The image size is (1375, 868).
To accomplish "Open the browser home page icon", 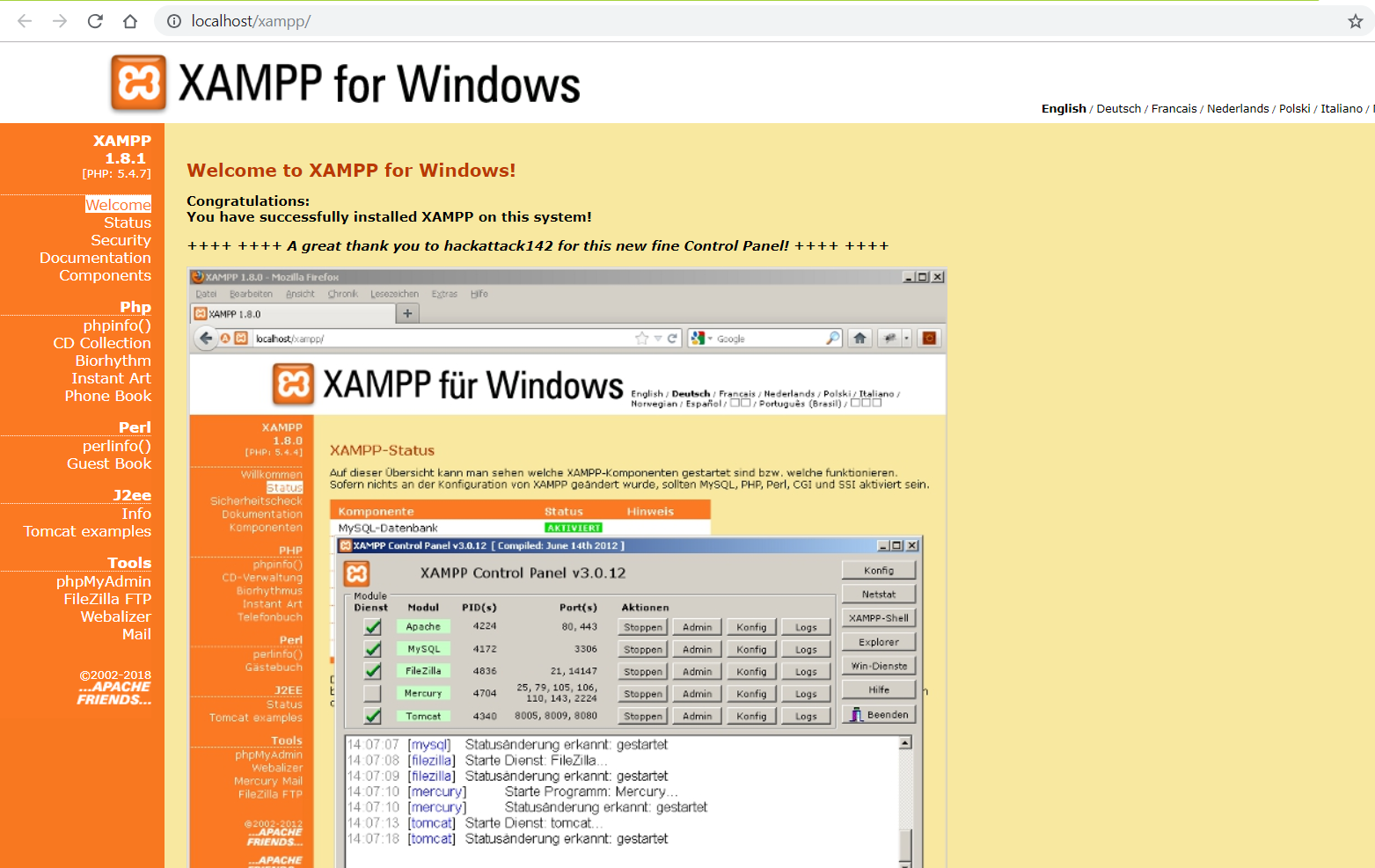I will (x=129, y=21).
